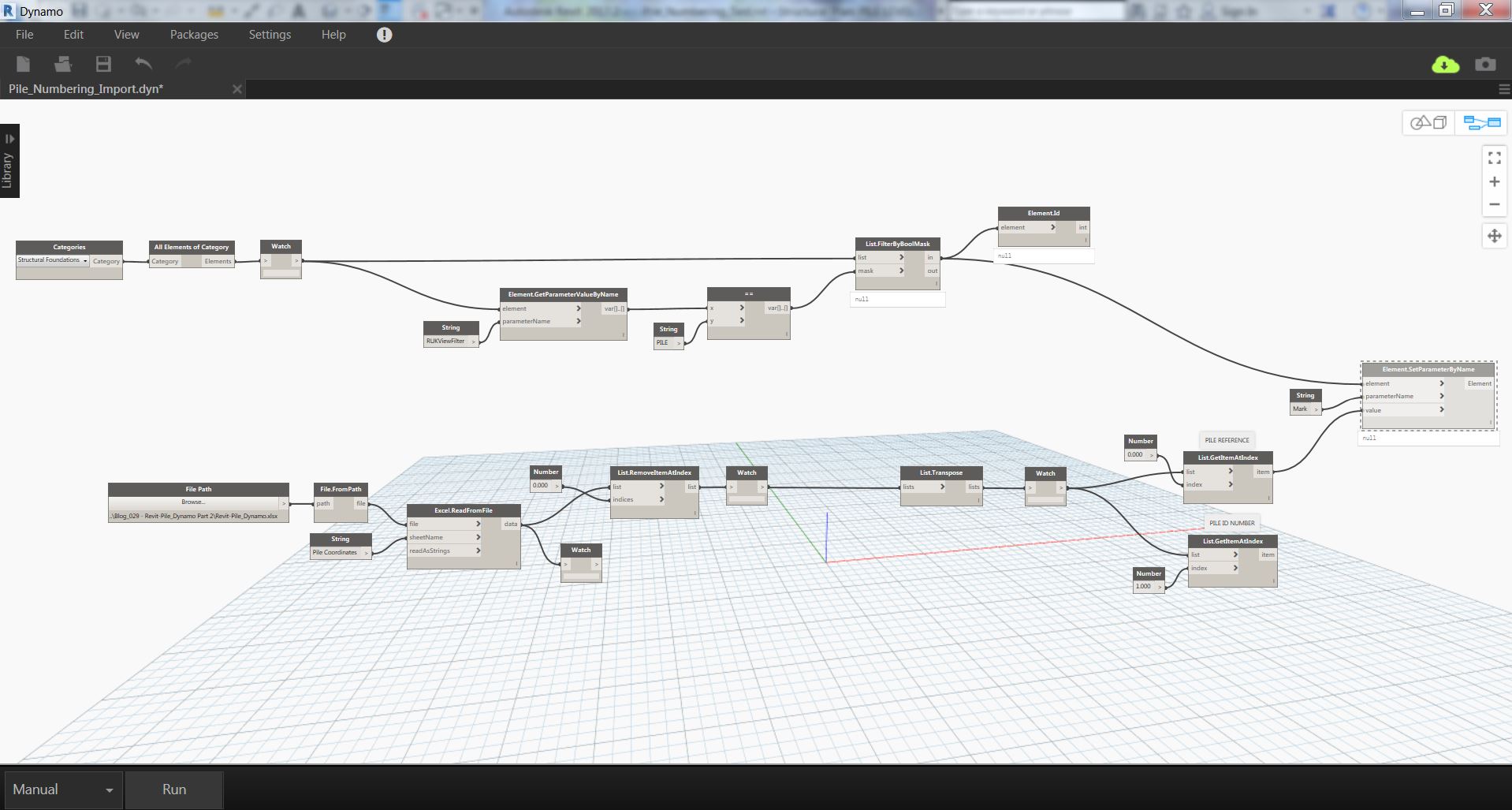Screen dimensions: 1512x810
Task: Open the File menu
Action: click(24, 35)
